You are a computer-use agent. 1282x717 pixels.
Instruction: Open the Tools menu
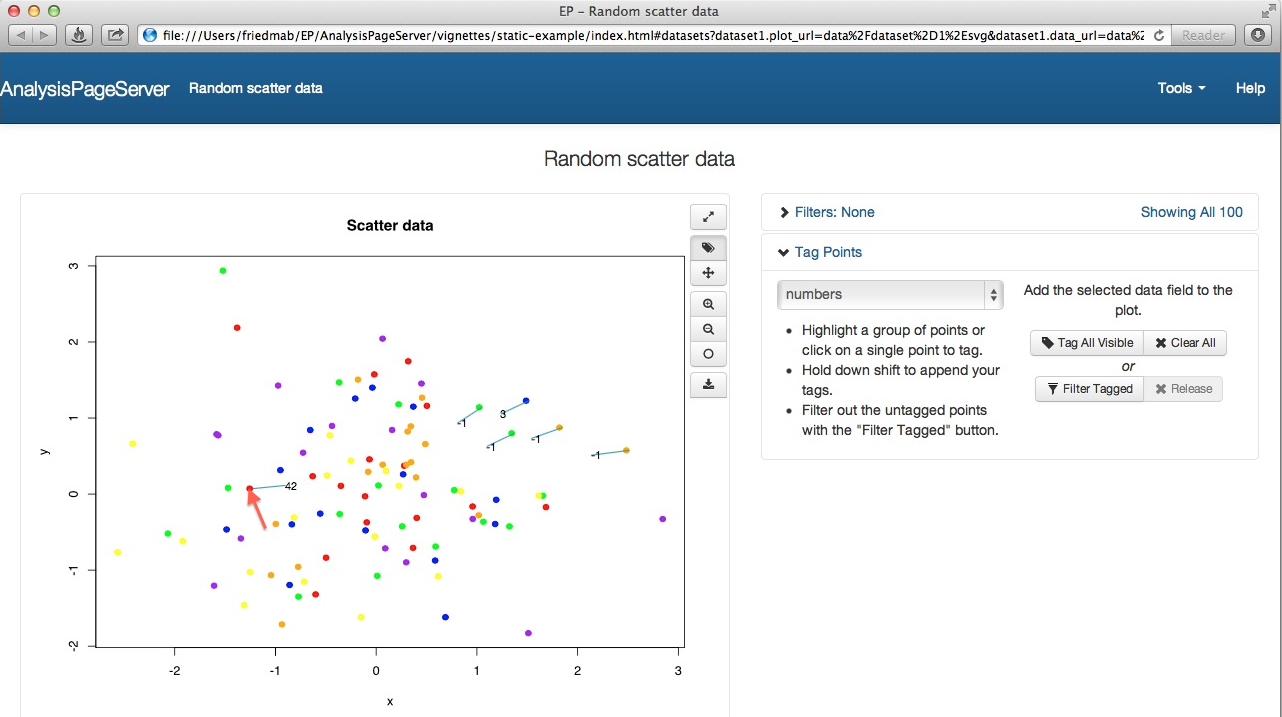(x=1181, y=88)
